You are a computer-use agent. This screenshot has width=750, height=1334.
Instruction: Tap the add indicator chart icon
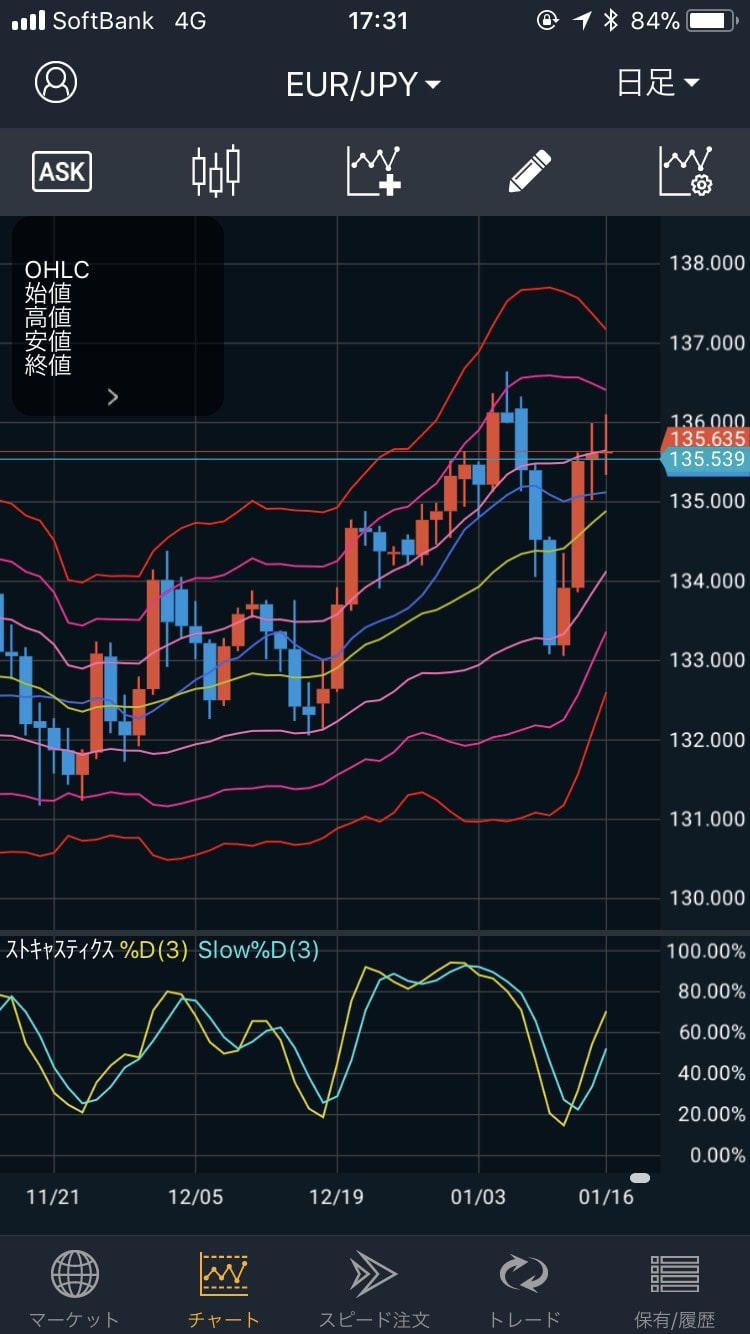point(374,171)
